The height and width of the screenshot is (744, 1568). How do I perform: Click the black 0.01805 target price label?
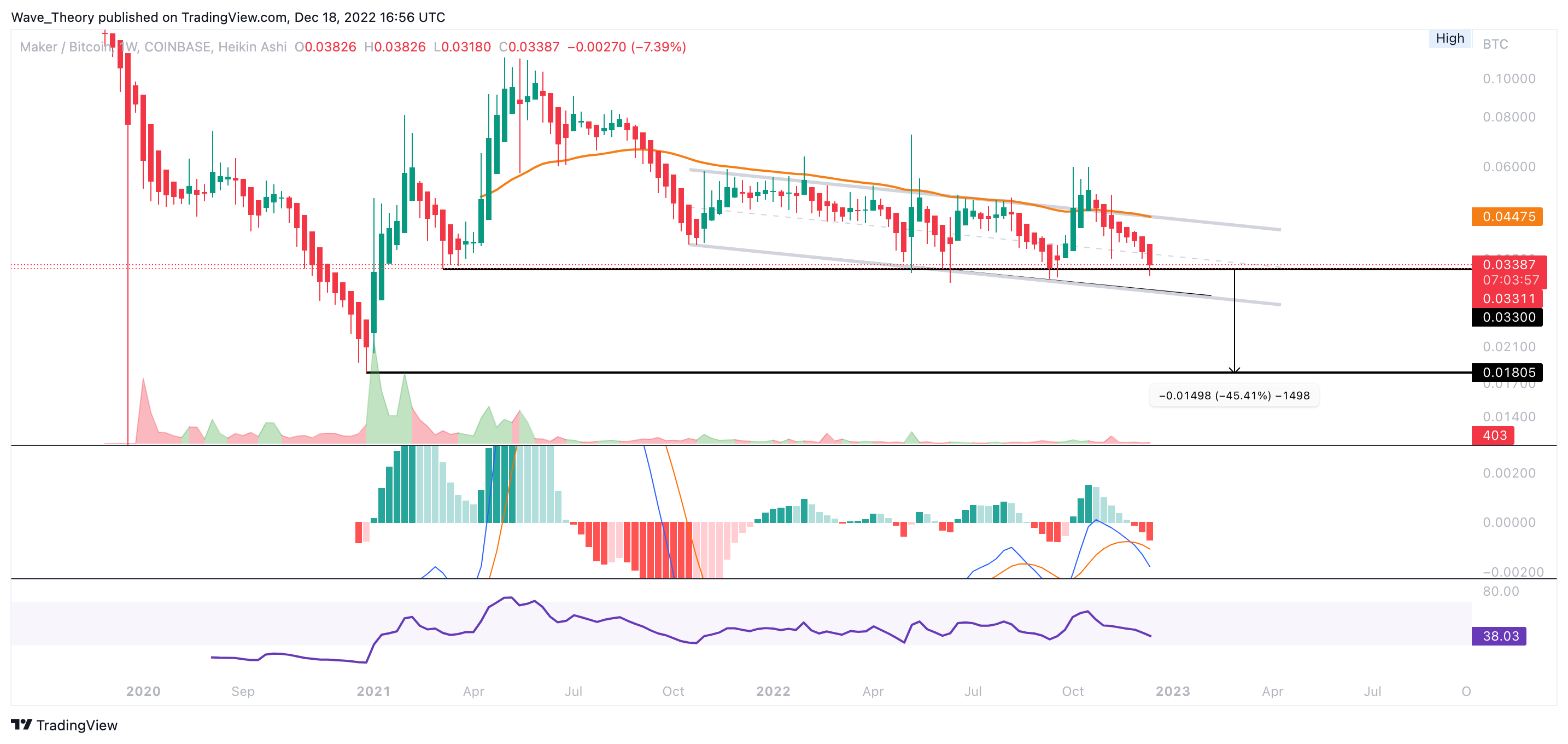point(1507,372)
